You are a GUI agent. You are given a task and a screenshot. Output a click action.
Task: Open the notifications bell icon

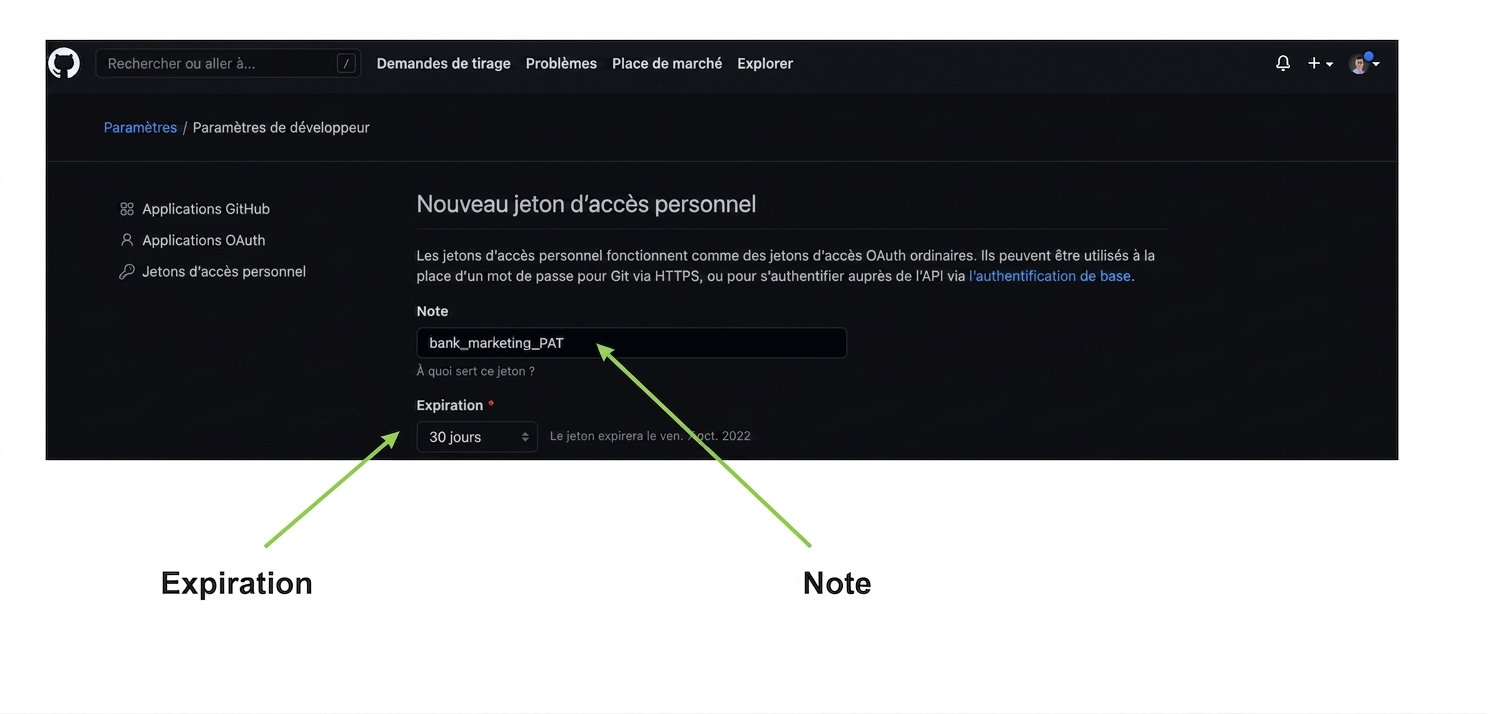click(x=1283, y=63)
